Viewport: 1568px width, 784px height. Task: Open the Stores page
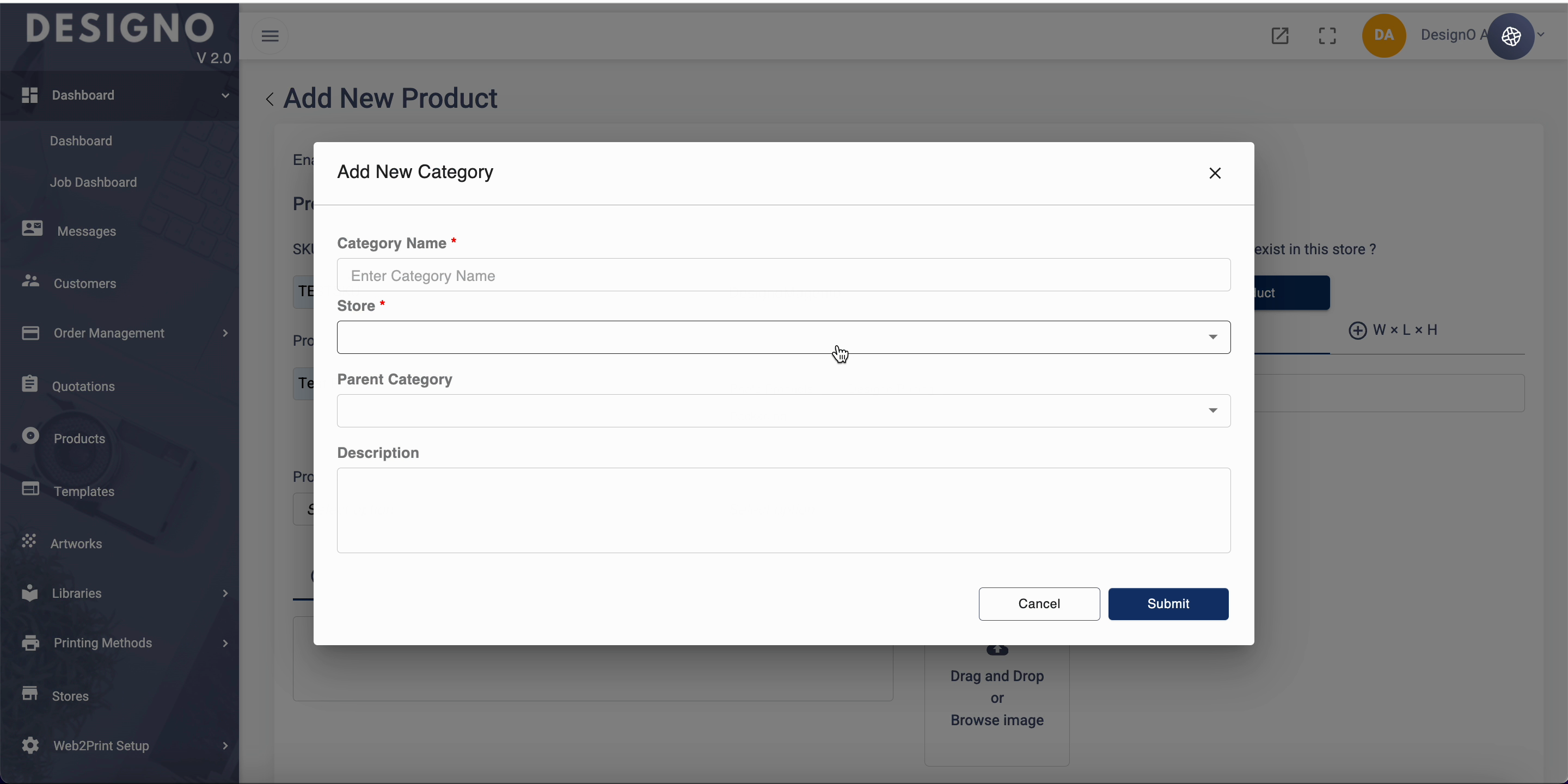tap(70, 696)
